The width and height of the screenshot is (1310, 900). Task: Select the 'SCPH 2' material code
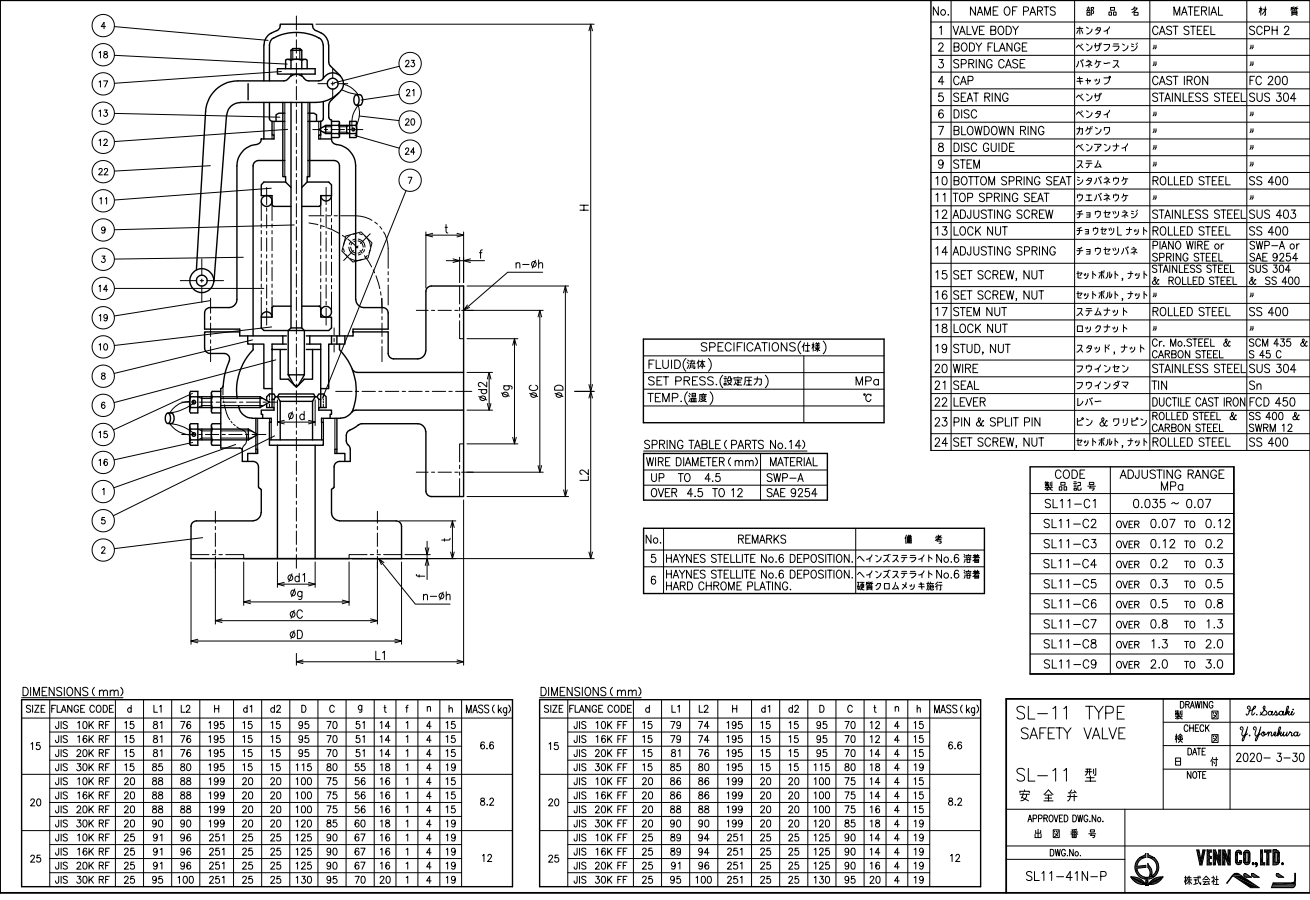pos(1271,30)
